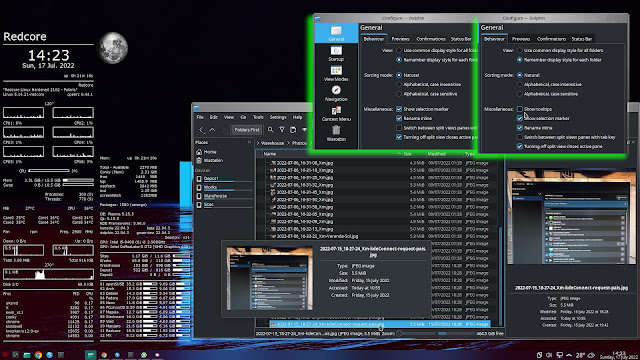Navigate to Photos in the breadcrumb

pos(299,143)
